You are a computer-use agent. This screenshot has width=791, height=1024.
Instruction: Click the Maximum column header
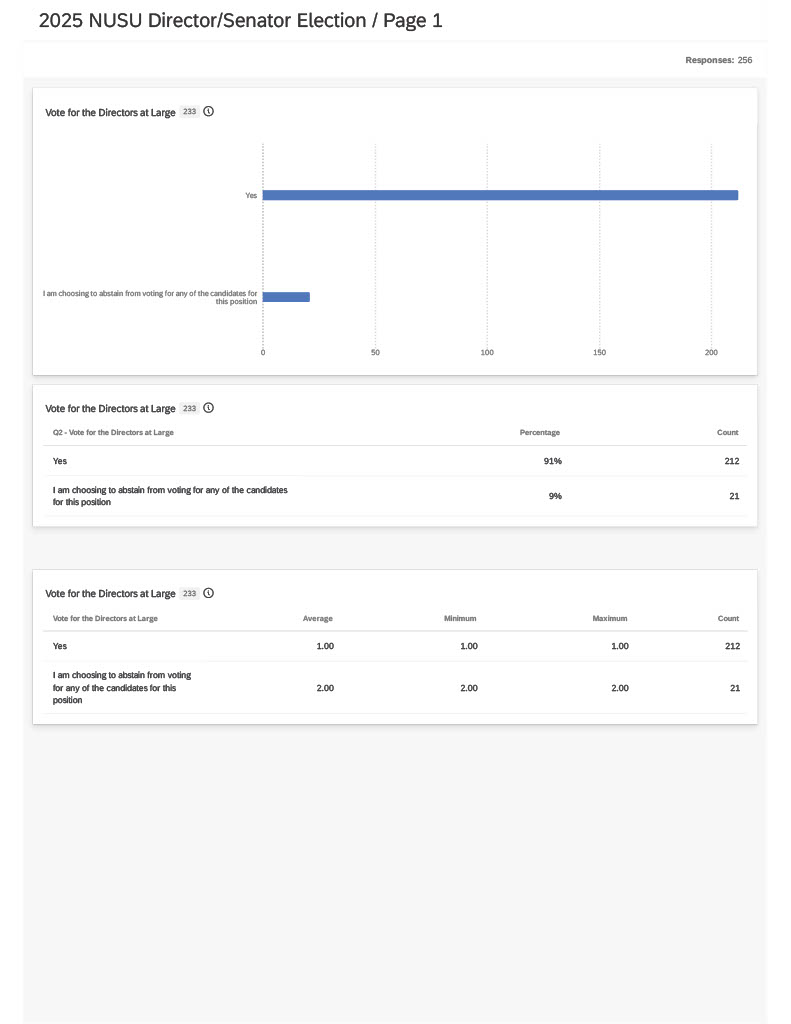(x=609, y=618)
